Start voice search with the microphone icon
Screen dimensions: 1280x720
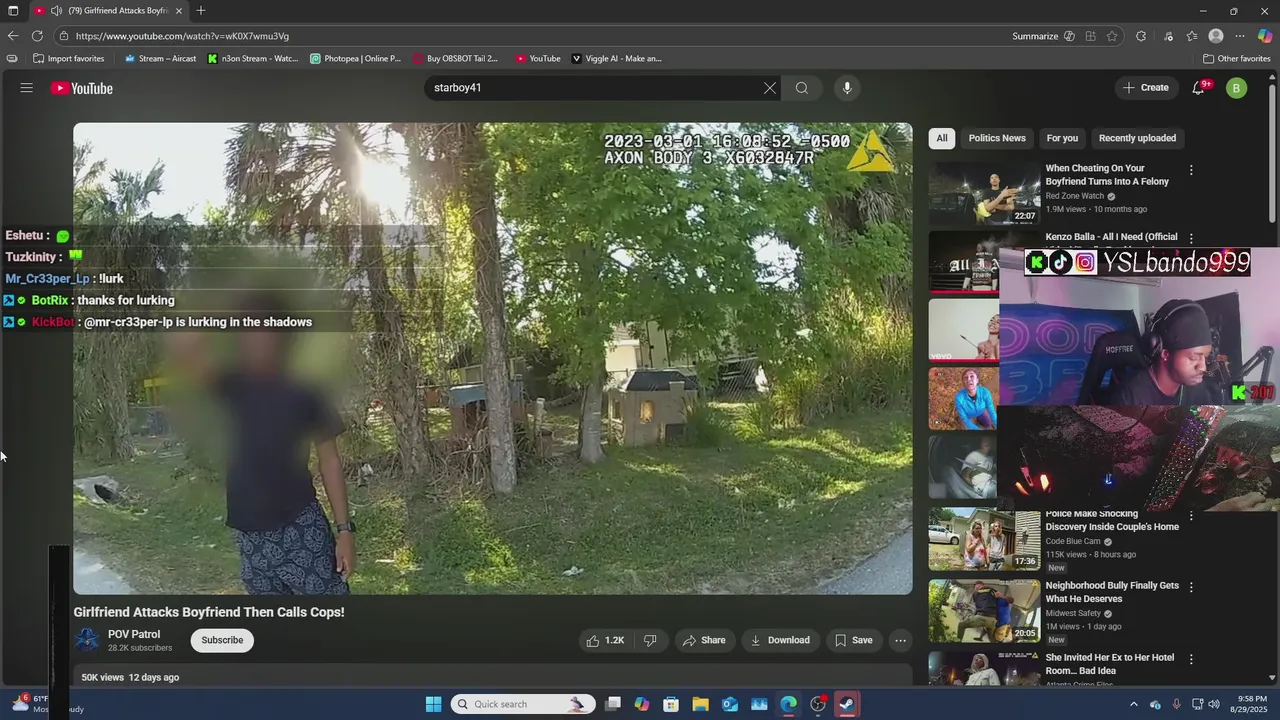coord(847,88)
